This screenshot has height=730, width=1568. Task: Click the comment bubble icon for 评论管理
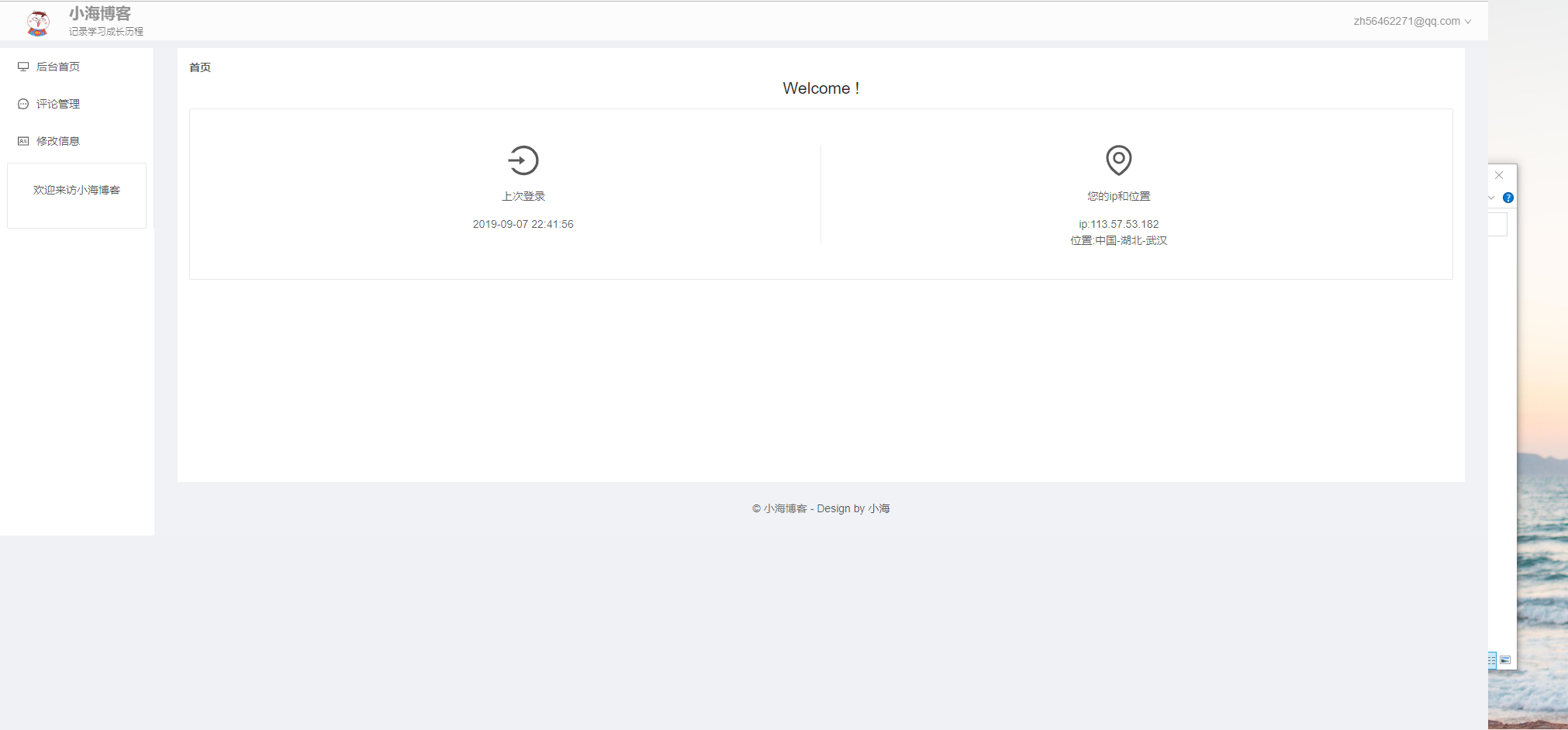pyautogui.click(x=23, y=104)
